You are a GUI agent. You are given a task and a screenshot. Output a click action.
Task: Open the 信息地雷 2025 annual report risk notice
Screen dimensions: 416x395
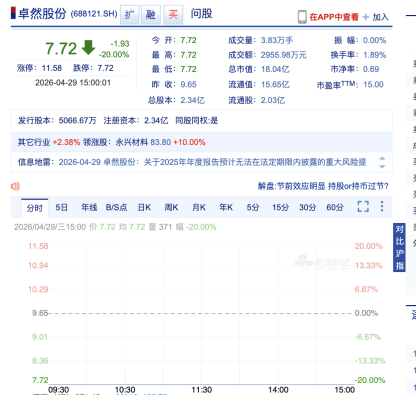212,162
